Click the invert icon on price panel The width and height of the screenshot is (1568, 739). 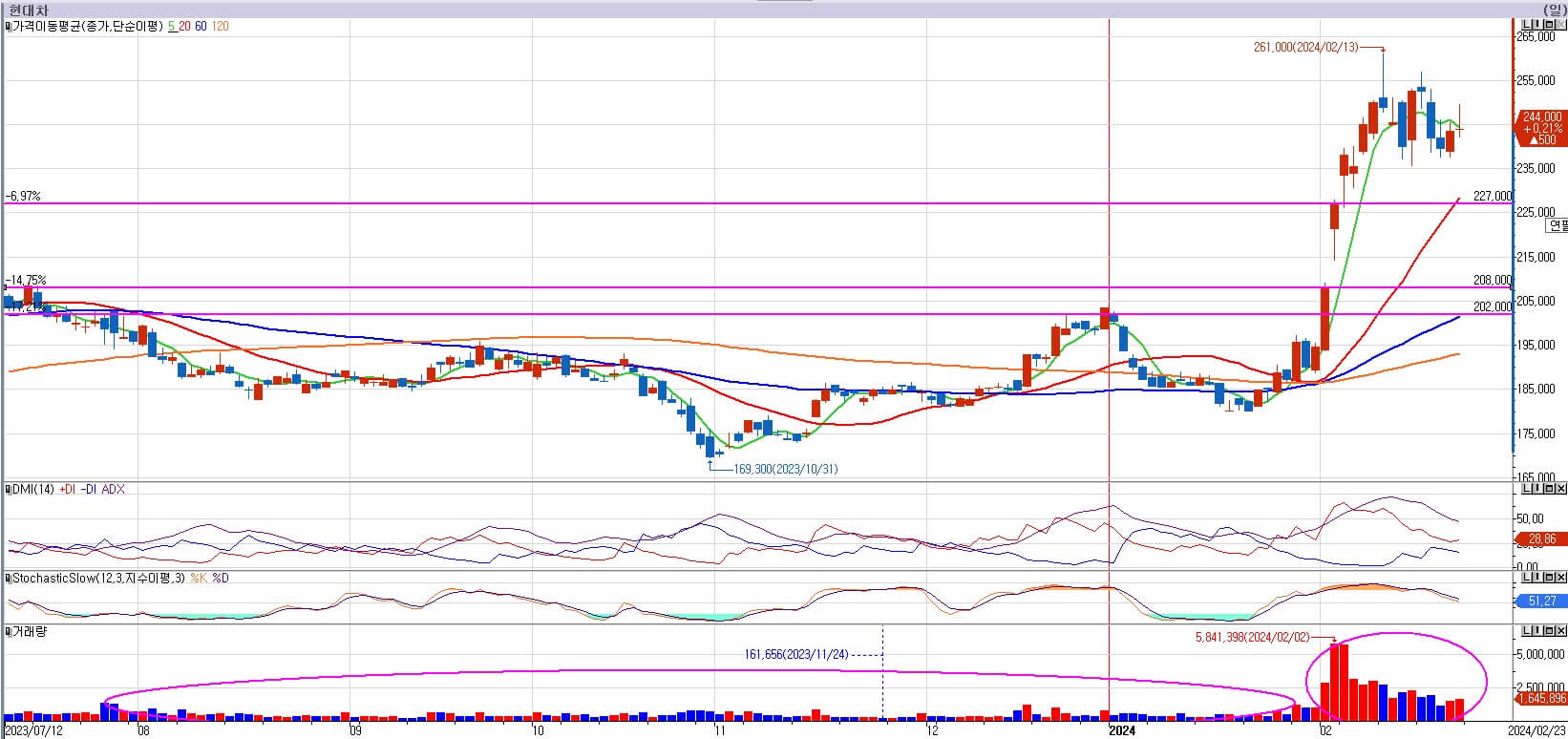point(1536,25)
